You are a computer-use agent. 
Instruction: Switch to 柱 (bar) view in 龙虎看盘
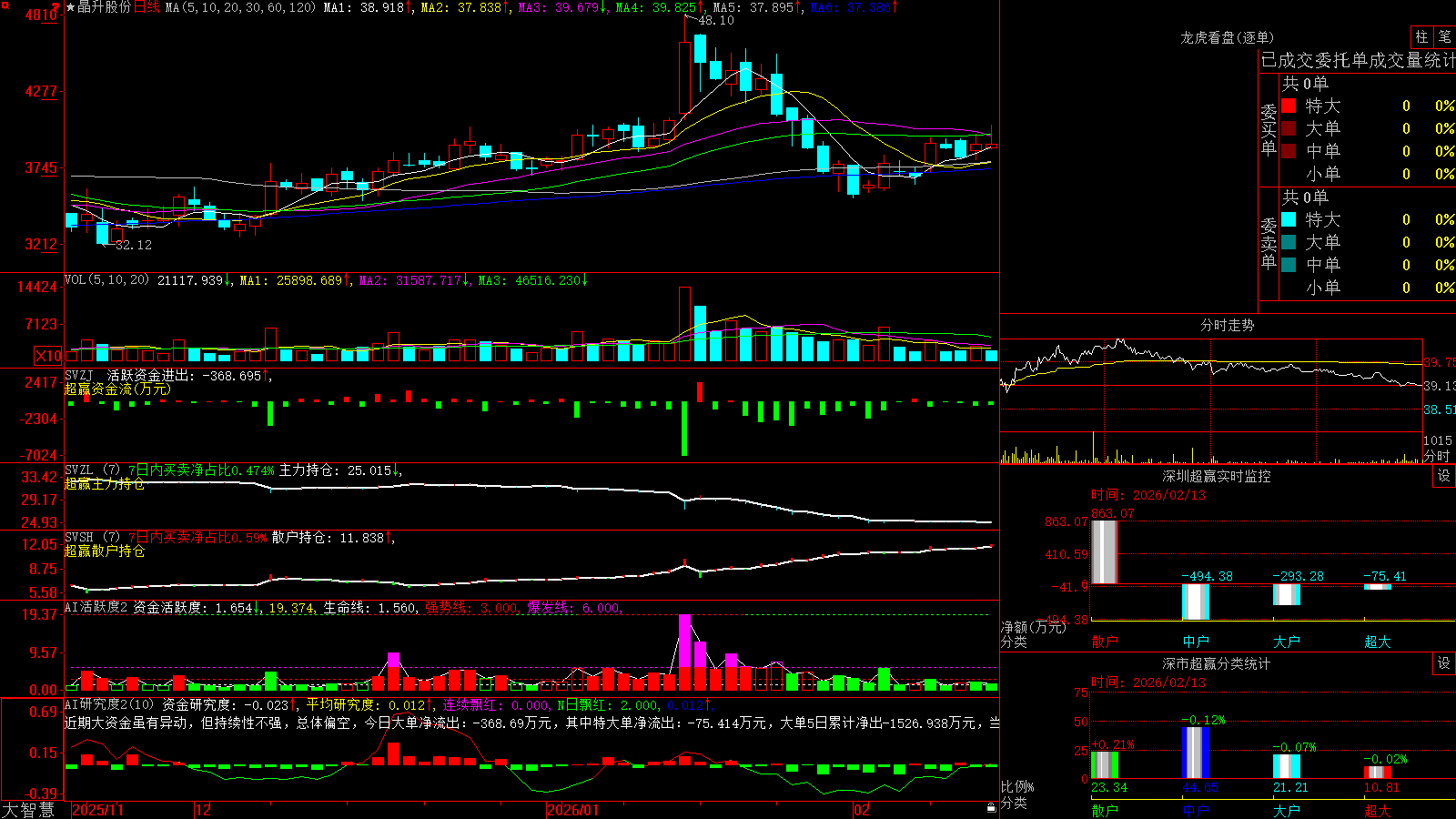pos(1421,36)
